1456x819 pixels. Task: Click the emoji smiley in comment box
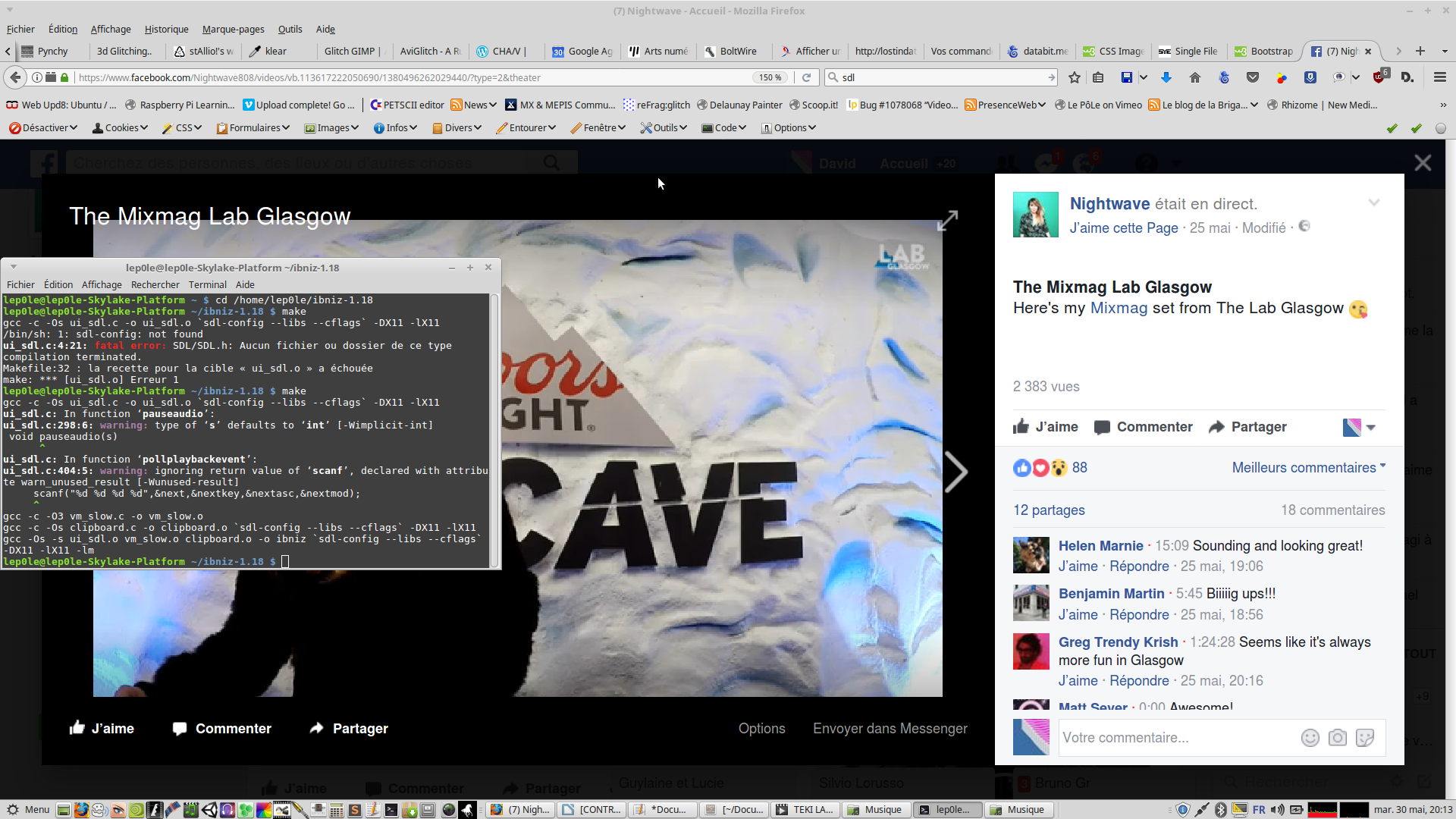coord(1310,738)
